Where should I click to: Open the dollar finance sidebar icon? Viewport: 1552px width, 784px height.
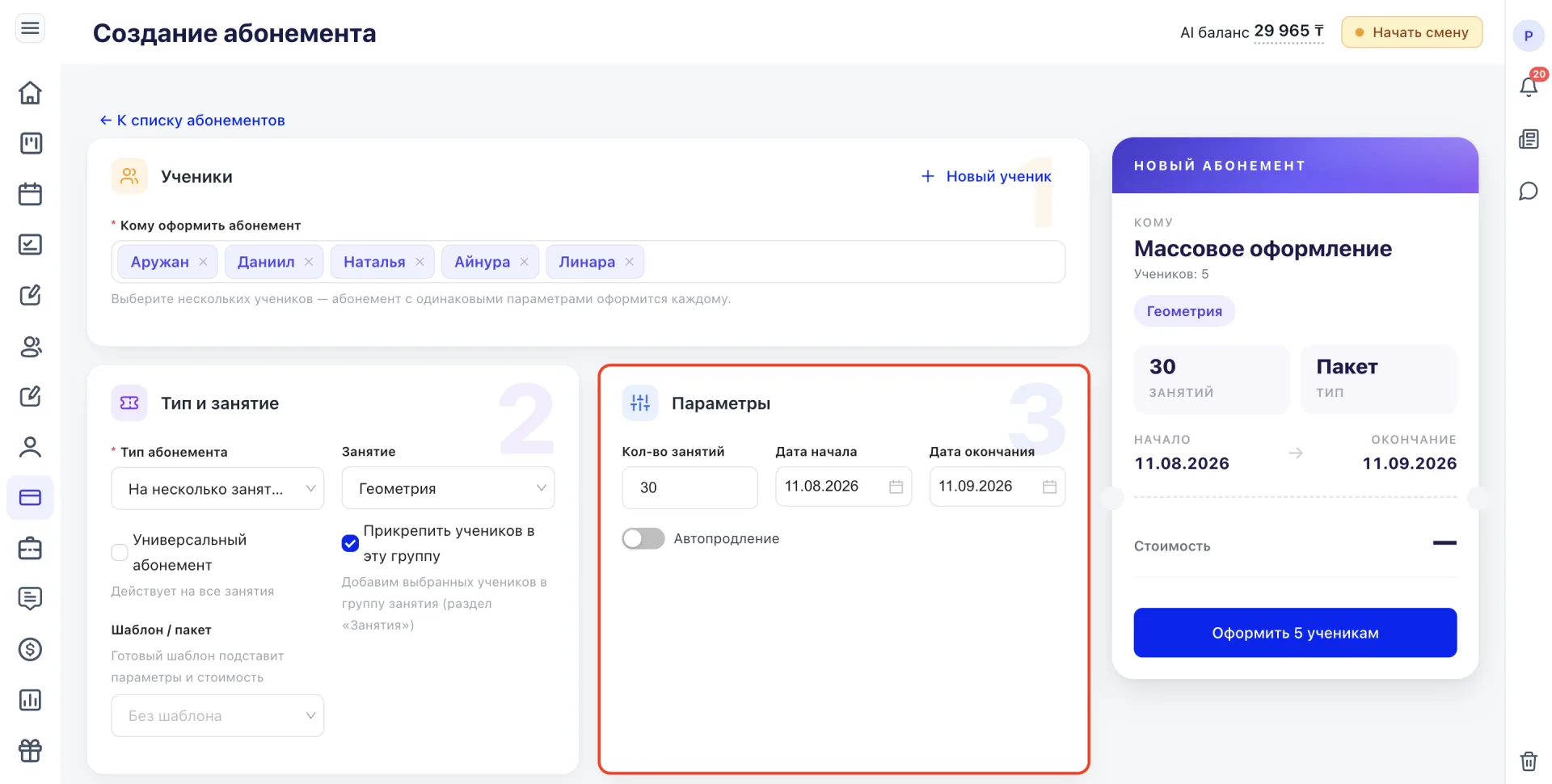point(30,649)
